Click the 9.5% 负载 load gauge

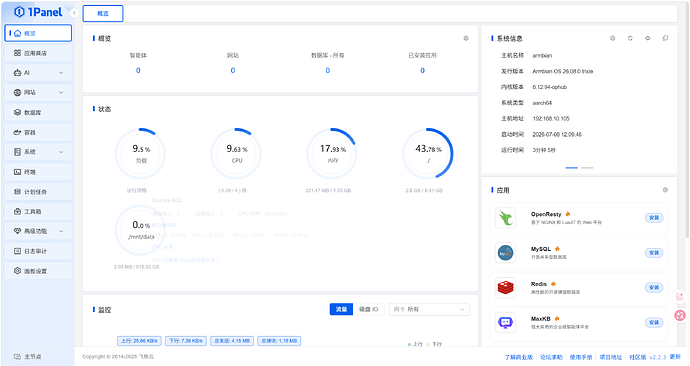click(x=141, y=154)
